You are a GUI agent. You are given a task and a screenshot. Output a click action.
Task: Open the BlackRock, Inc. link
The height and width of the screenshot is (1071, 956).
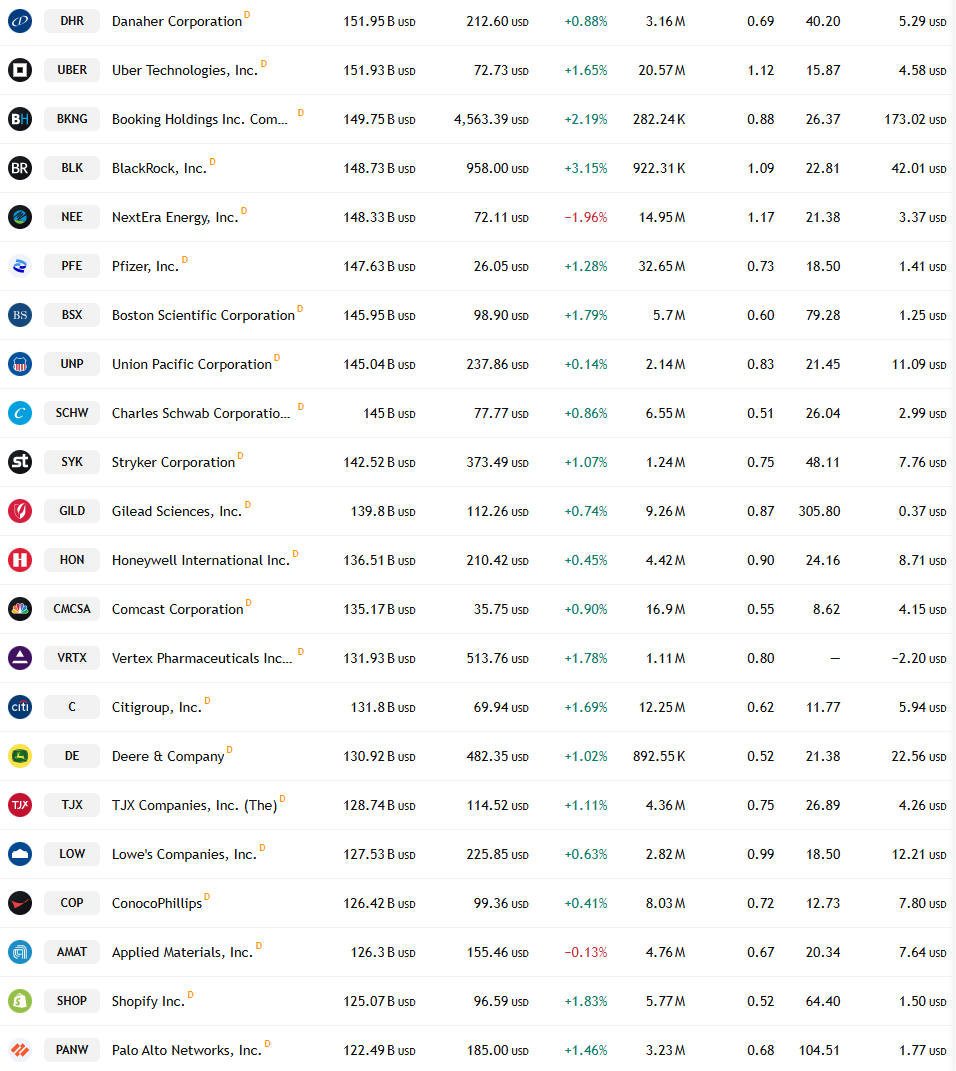(159, 169)
